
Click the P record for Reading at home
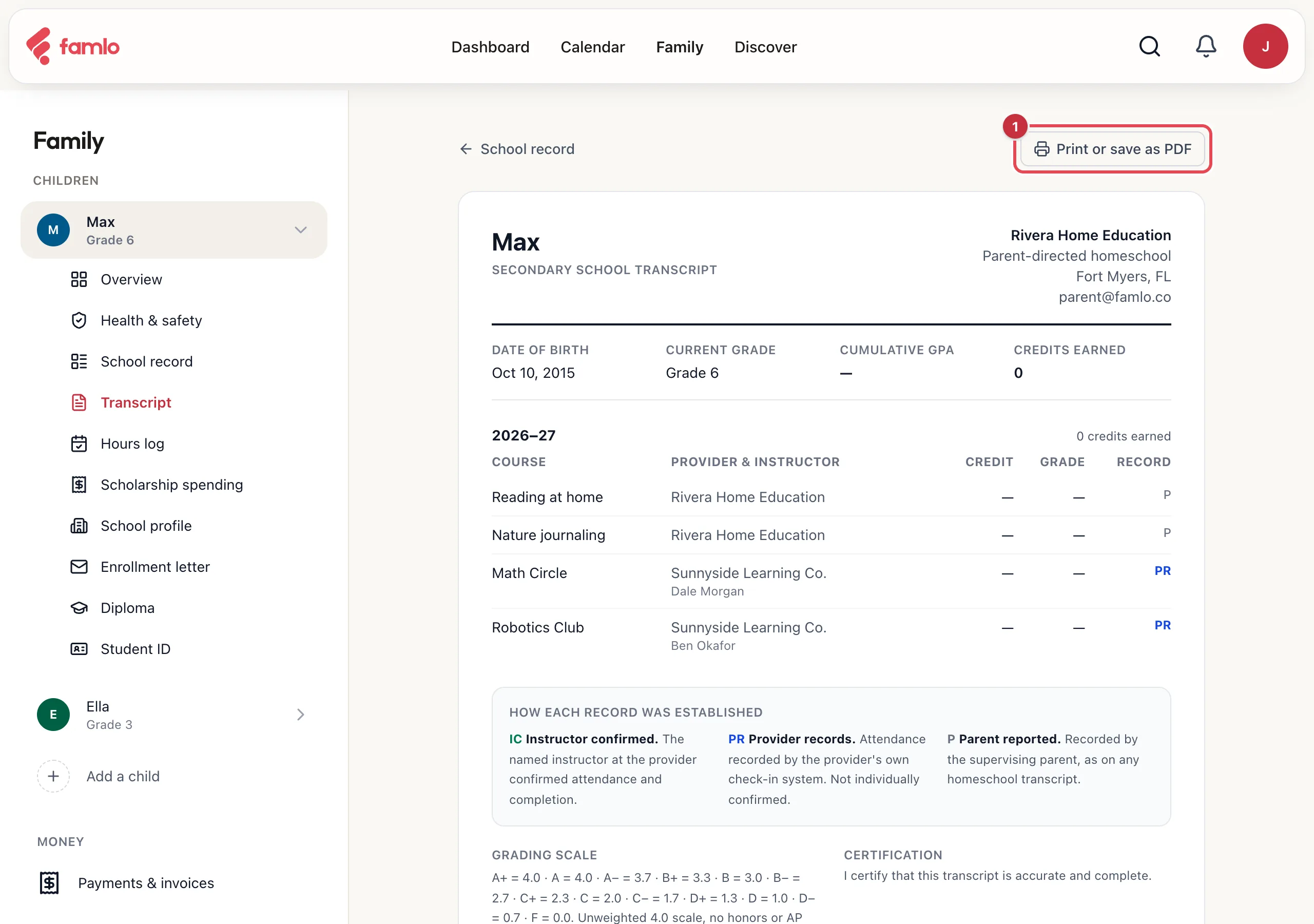coord(1167,495)
